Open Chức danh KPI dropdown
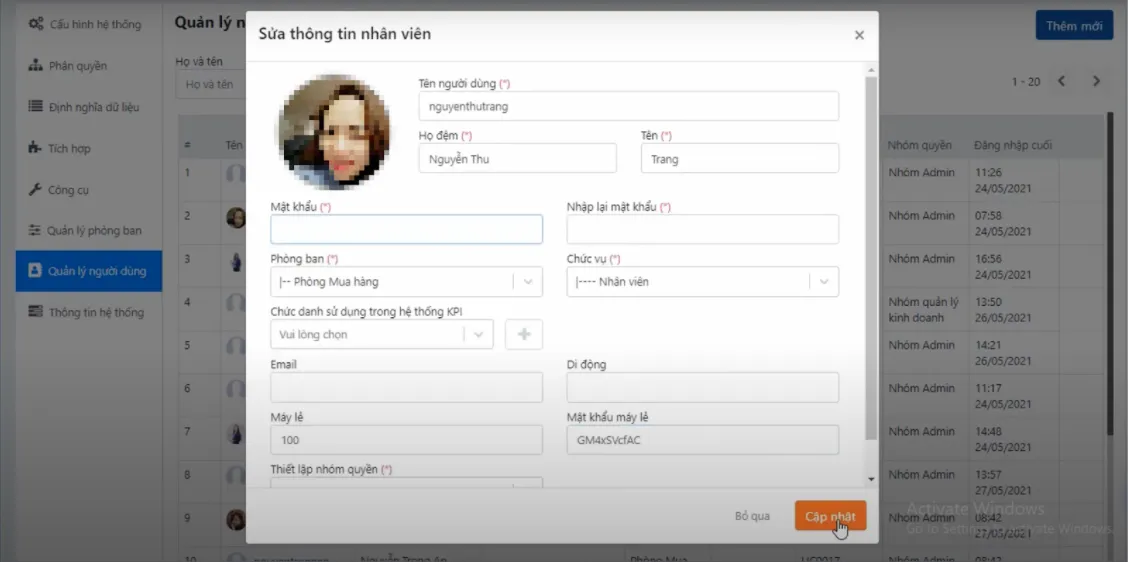 coord(382,335)
